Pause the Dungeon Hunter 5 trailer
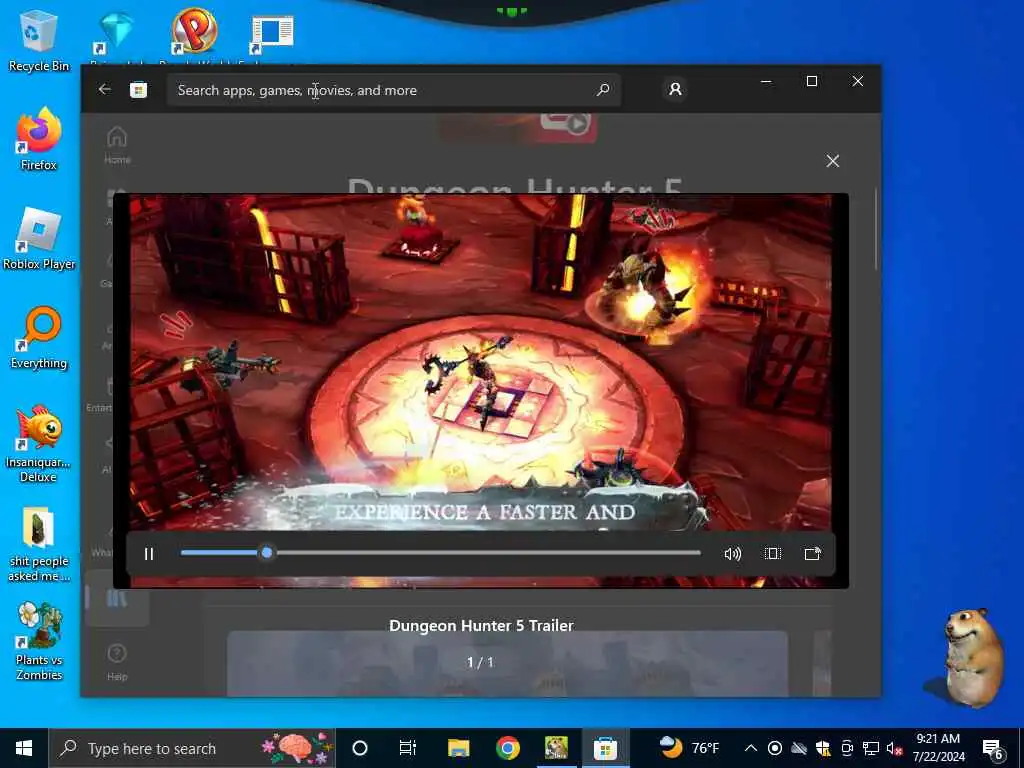This screenshot has width=1024, height=768. tap(149, 554)
